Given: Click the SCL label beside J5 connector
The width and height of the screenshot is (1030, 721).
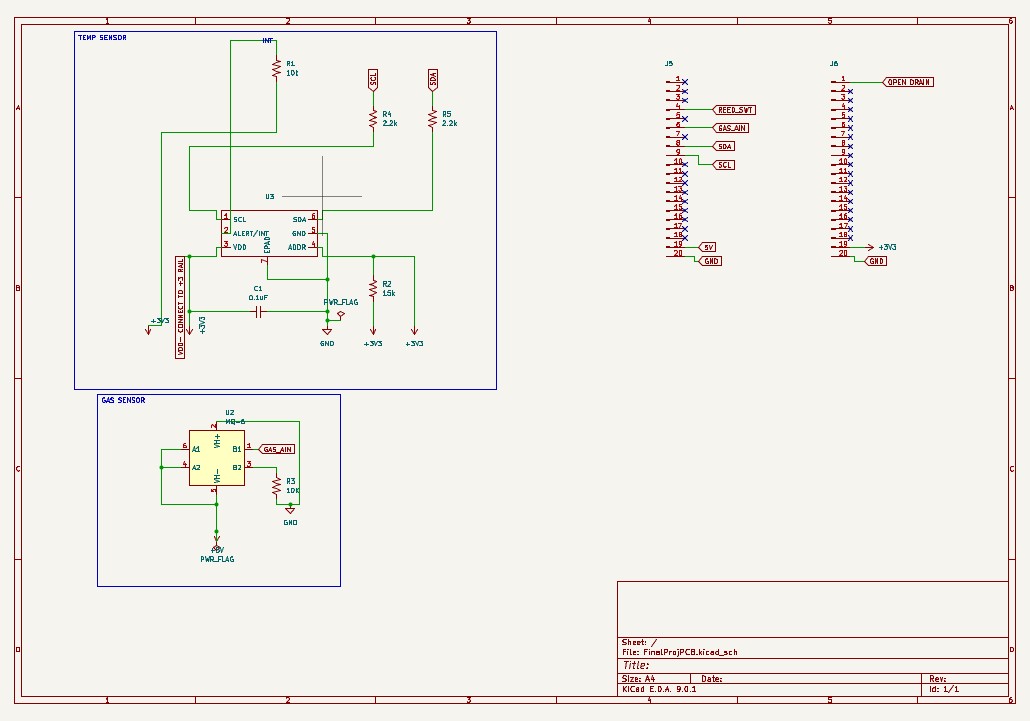Looking at the screenshot, I should pyautogui.click(x=724, y=165).
